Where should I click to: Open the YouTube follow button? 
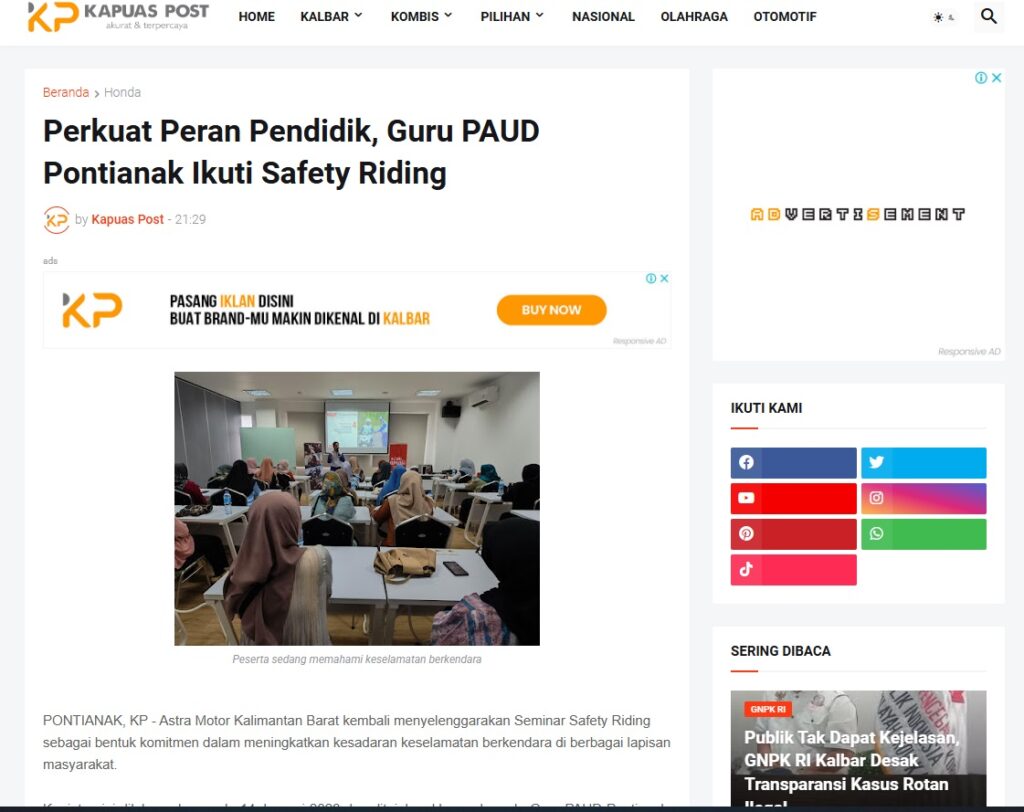(793, 498)
